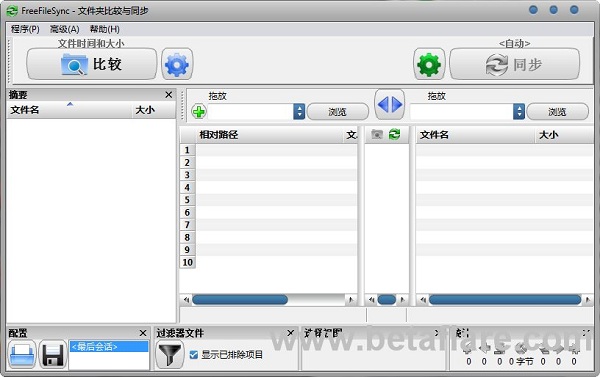Screen dimensions: 600x377
Task: Expand the left folder path dropdown
Action: [x=299, y=111]
